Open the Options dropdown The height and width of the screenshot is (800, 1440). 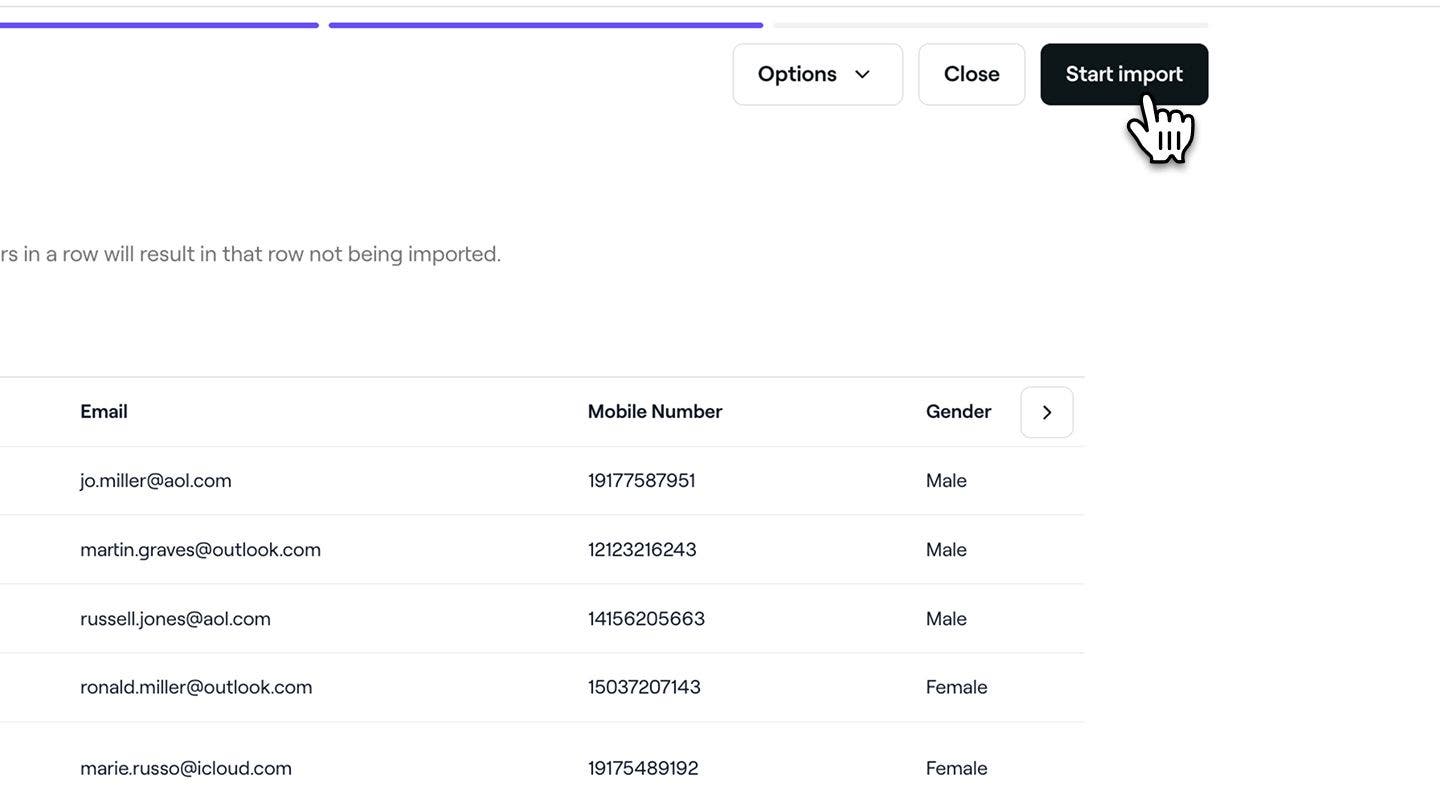[817, 74]
